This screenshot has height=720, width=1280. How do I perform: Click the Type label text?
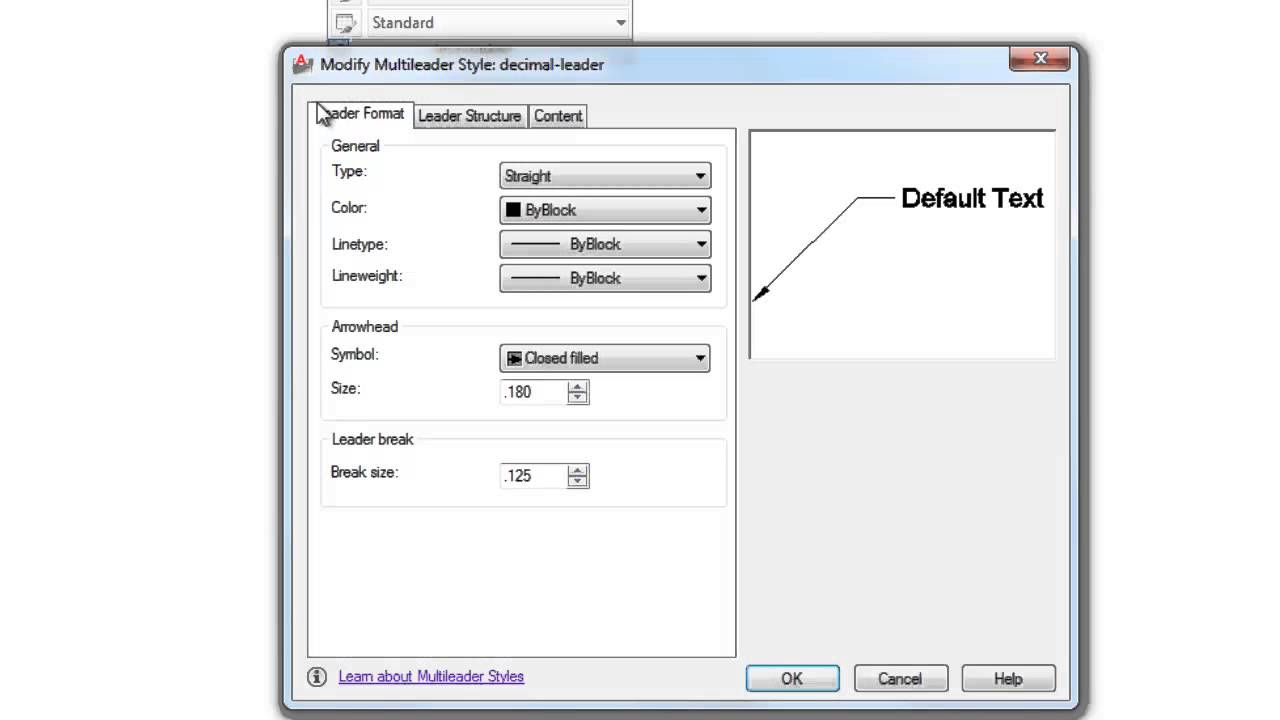(349, 172)
